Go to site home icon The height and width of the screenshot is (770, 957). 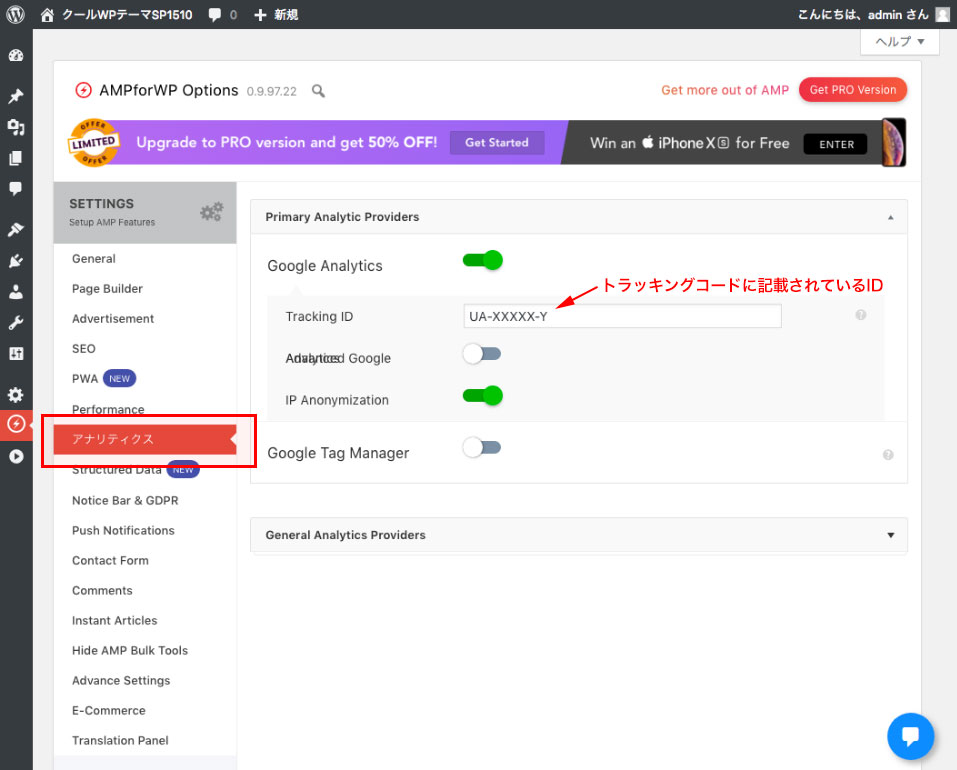(x=47, y=15)
